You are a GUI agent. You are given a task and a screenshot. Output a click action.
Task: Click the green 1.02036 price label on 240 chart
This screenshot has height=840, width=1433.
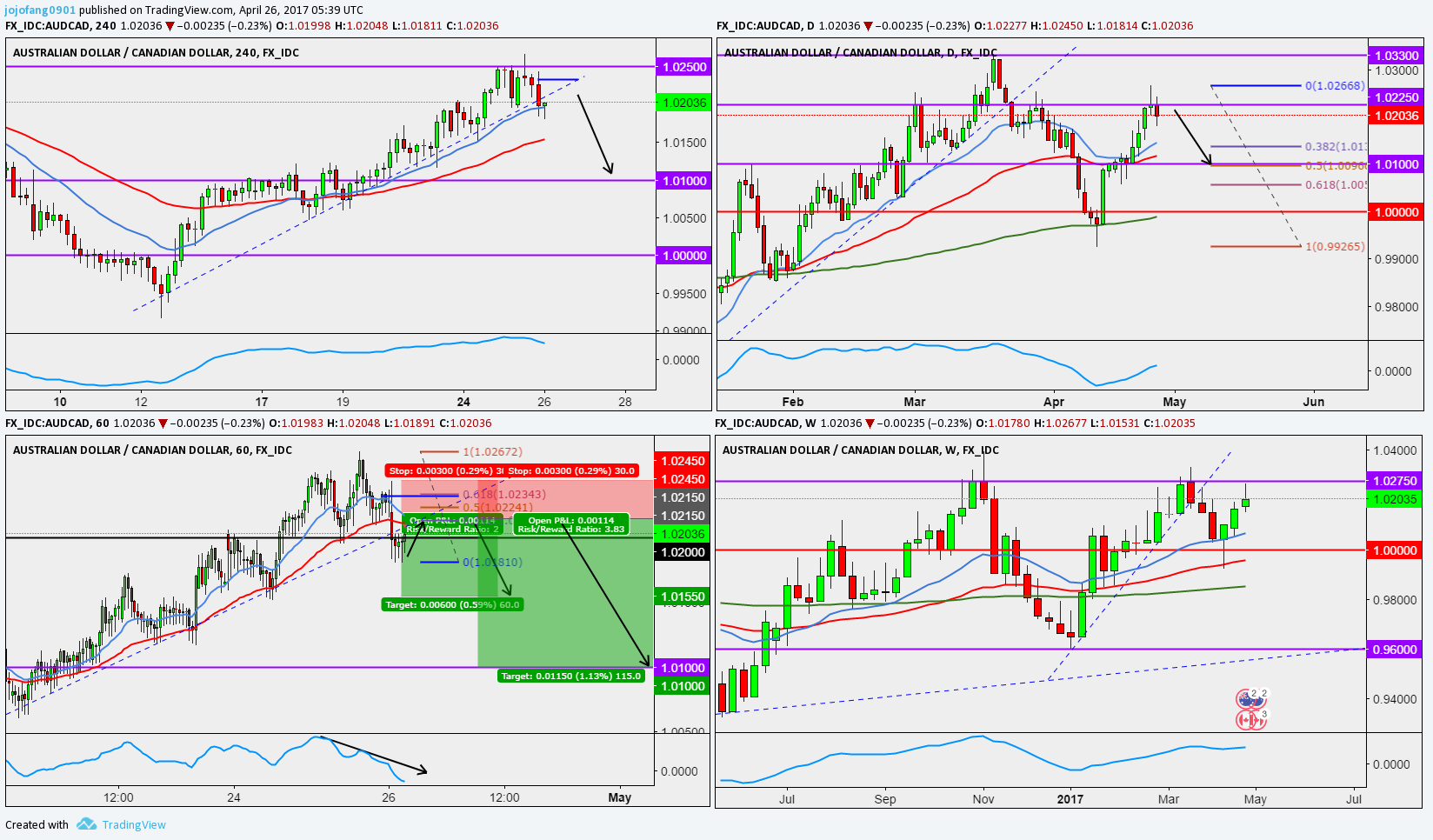click(684, 103)
